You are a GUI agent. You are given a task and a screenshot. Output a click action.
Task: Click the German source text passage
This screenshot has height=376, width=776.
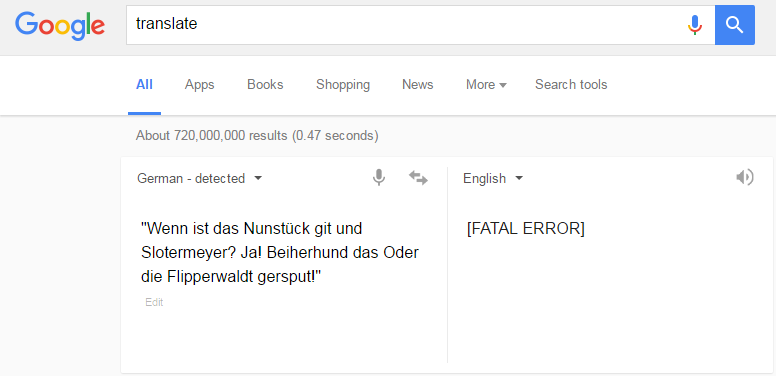point(280,253)
